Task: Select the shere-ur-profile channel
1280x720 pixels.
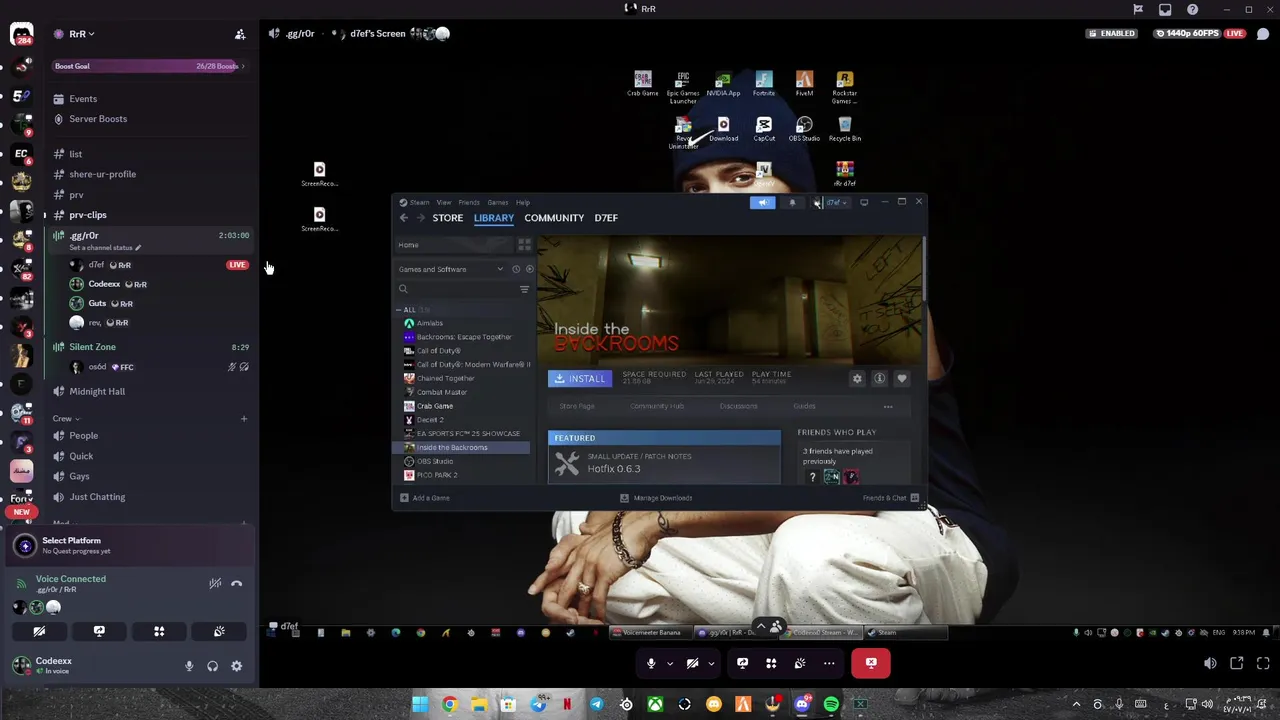Action: point(150,174)
